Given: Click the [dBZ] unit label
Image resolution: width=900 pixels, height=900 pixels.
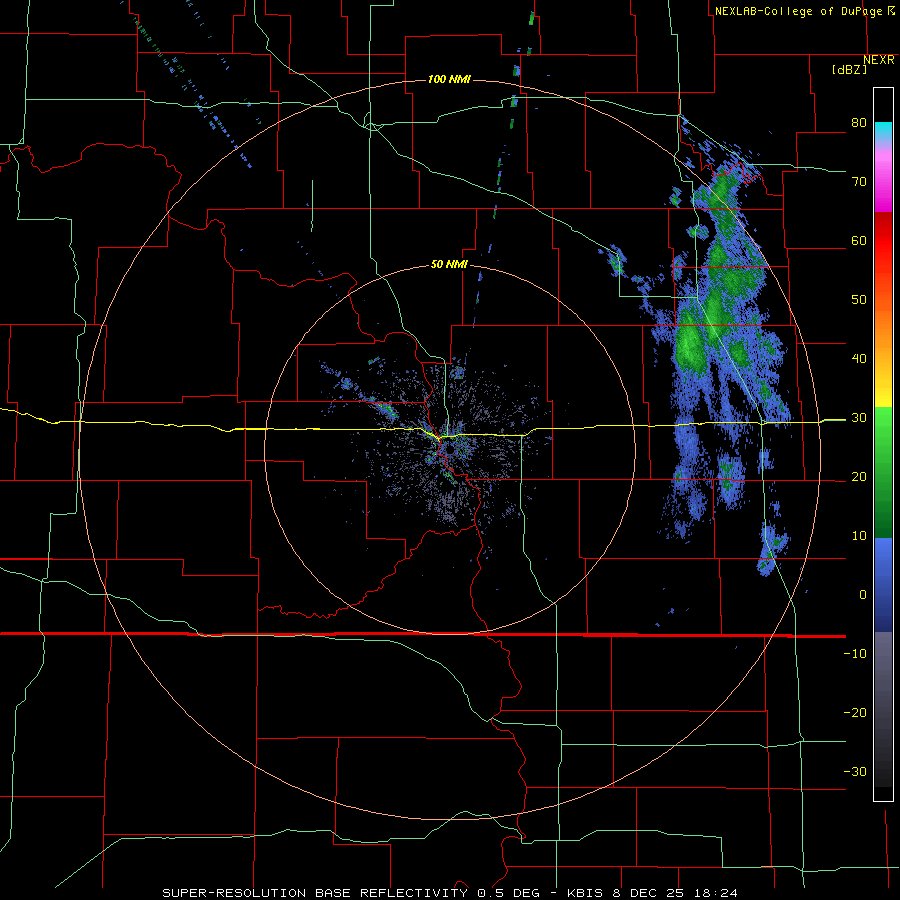Looking at the screenshot, I should tap(849, 70).
